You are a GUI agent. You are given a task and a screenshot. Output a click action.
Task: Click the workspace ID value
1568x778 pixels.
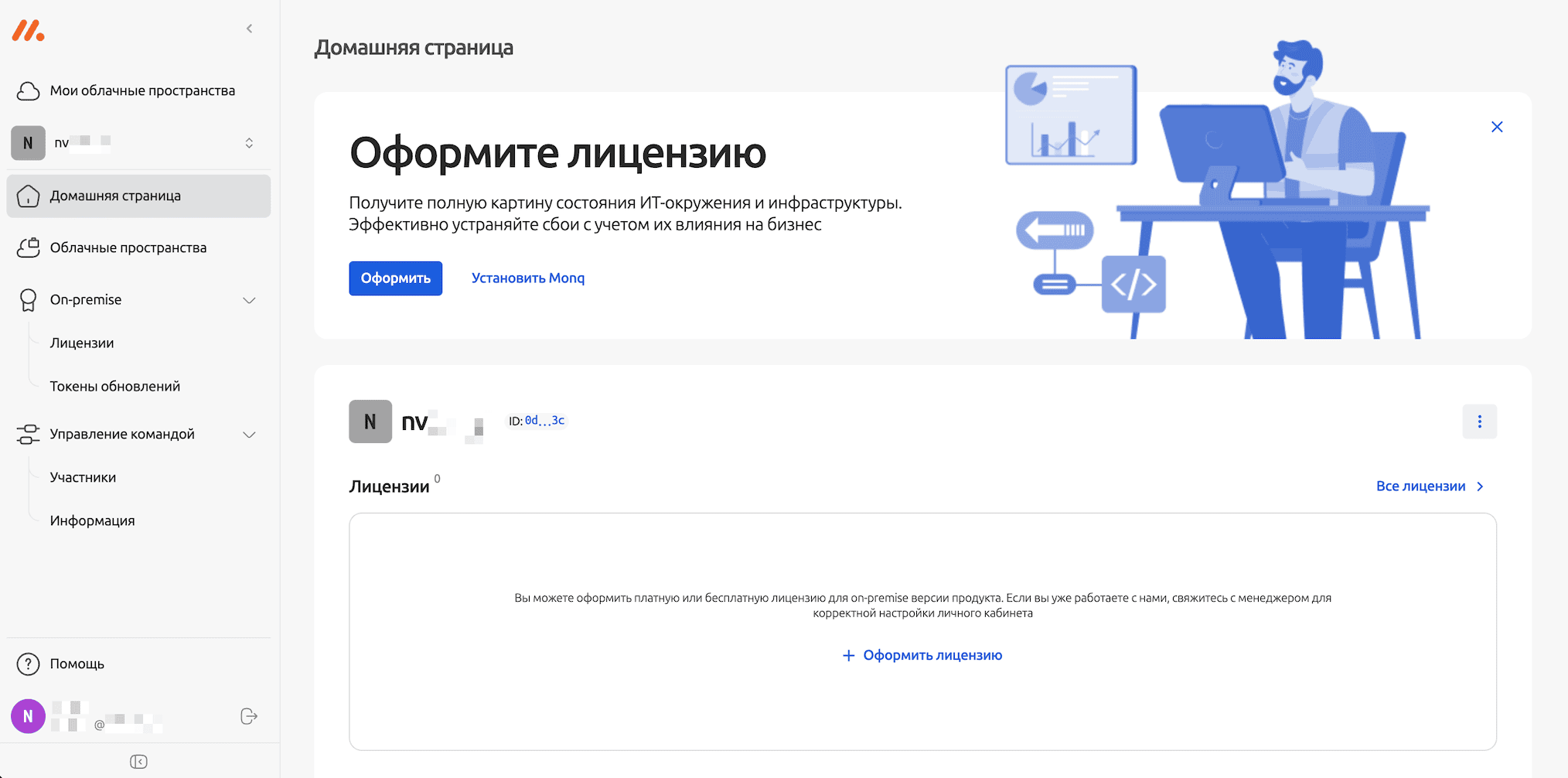(544, 420)
